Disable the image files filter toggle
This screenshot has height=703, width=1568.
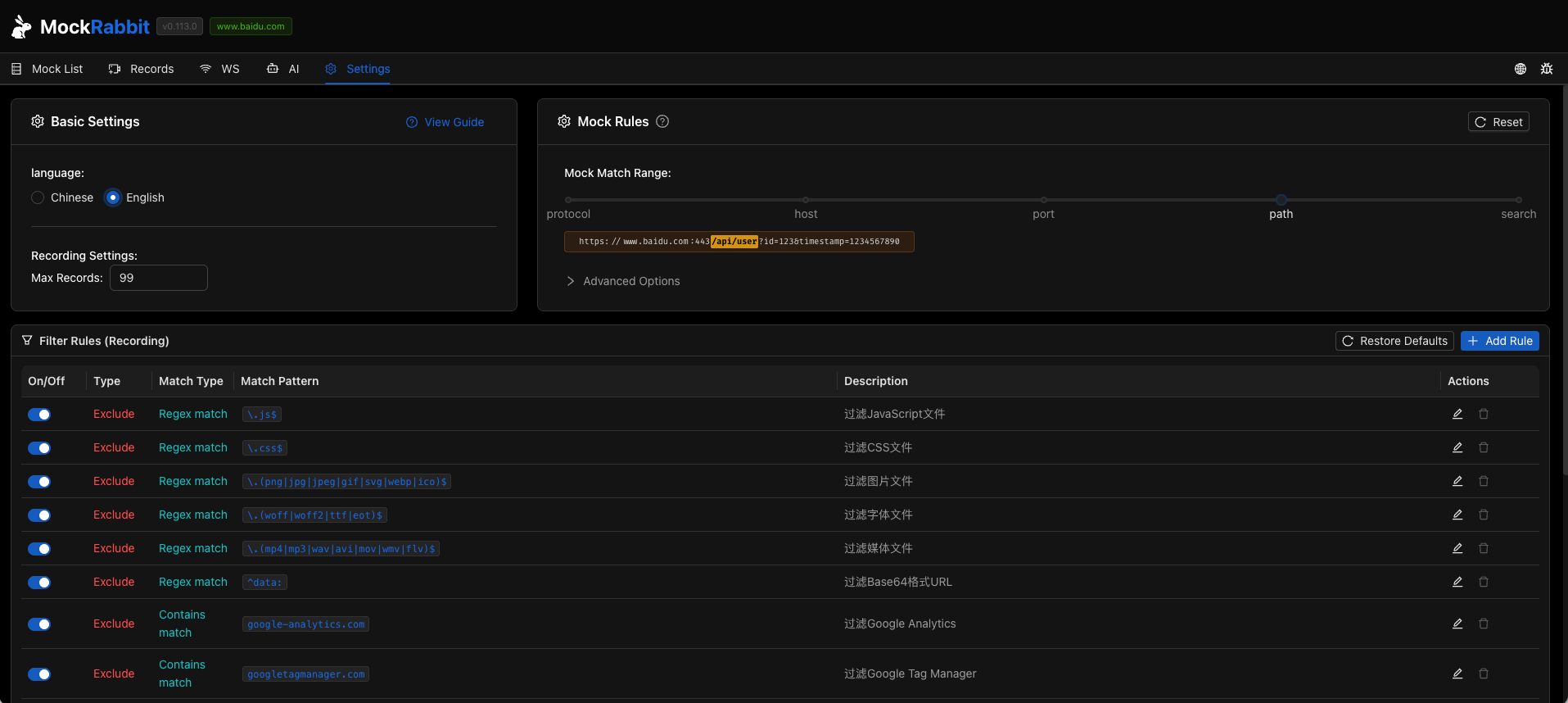[x=39, y=482]
